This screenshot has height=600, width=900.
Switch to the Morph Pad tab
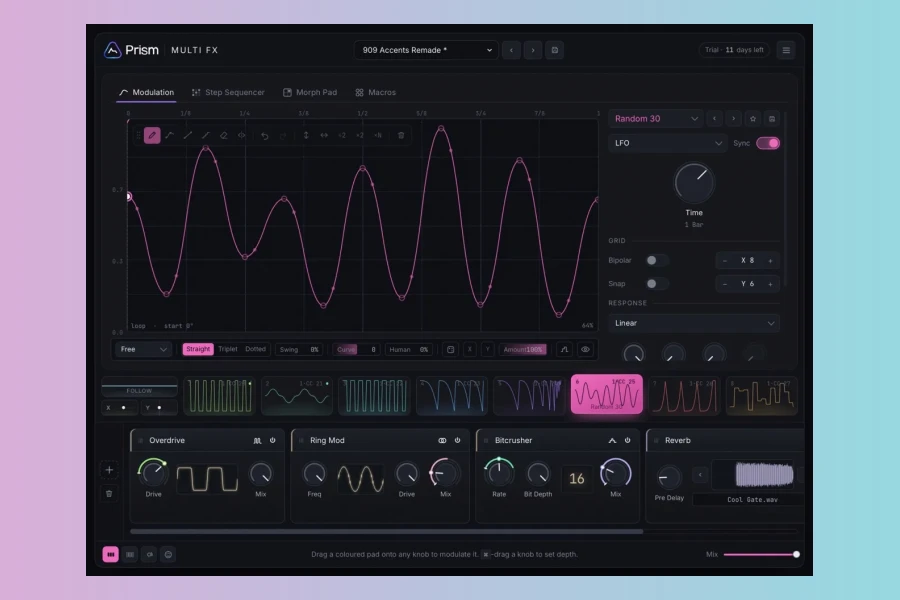click(310, 92)
